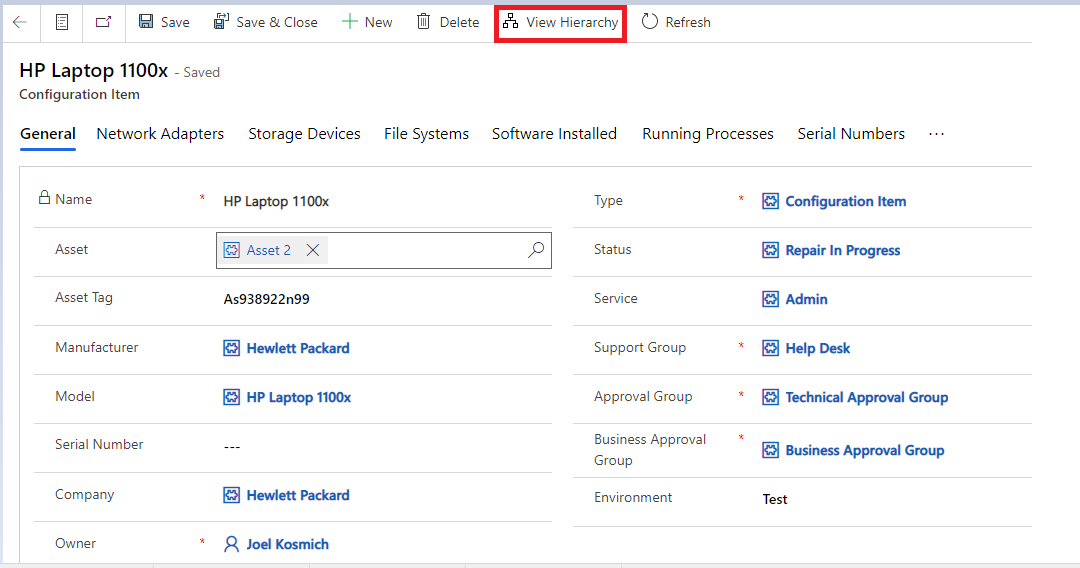Click the "Serial Number" field label

pyautogui.click(x=99, y=445)
